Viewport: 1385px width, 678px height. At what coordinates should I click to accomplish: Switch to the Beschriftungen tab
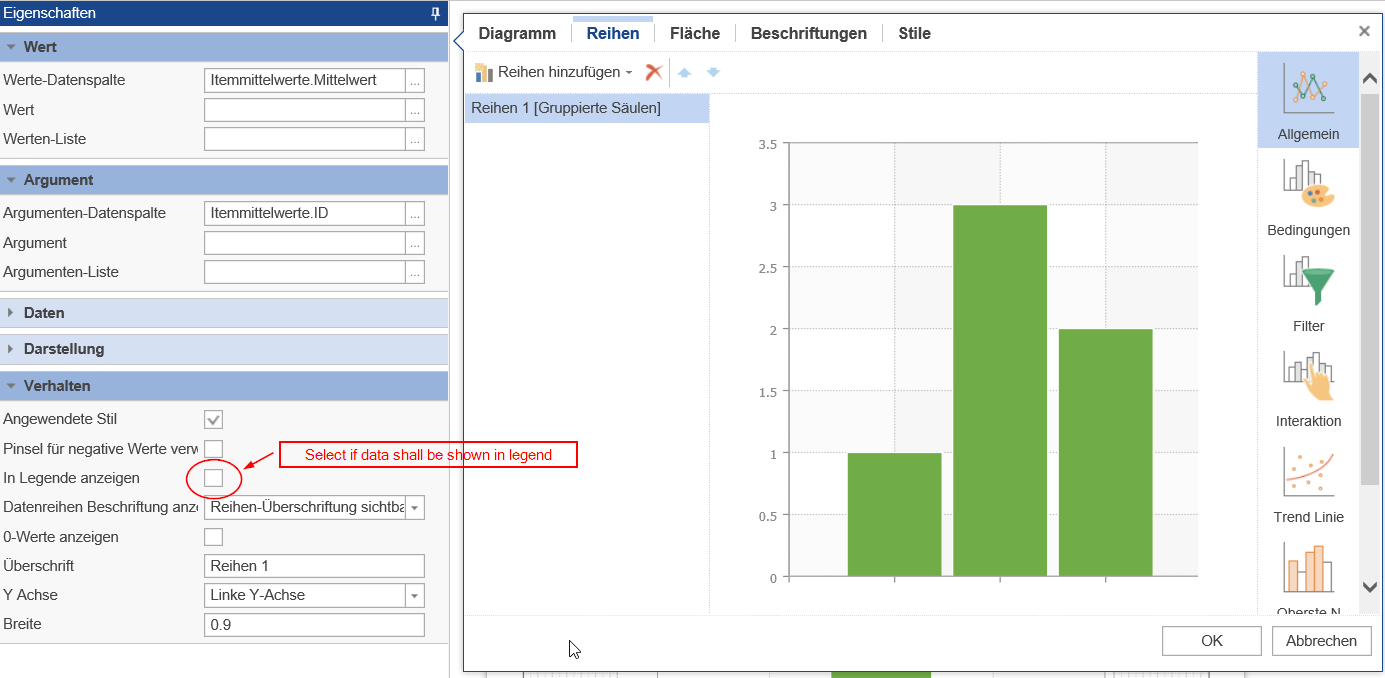pyautogui.click(x=809, y=33)
